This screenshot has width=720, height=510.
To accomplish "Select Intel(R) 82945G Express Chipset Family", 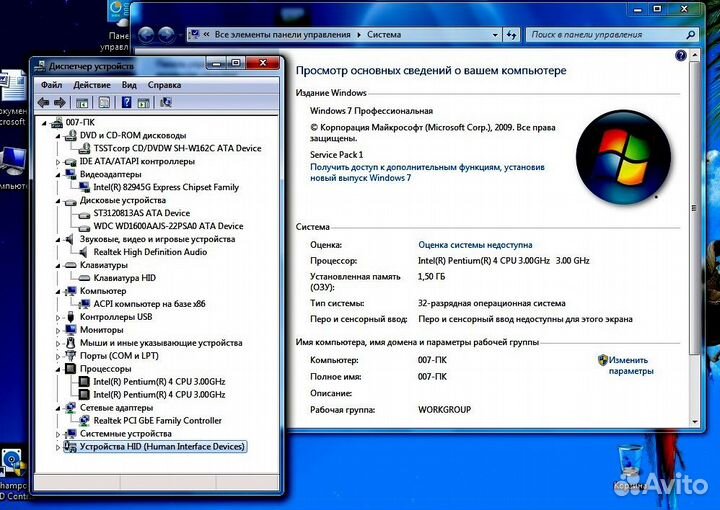I will click(x=166, y=187).
